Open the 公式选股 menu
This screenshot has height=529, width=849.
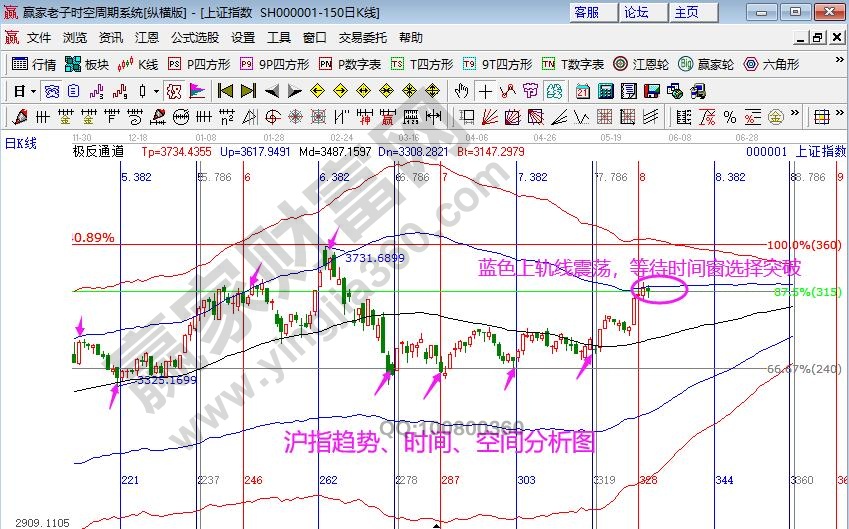click(x=195, y=38)
